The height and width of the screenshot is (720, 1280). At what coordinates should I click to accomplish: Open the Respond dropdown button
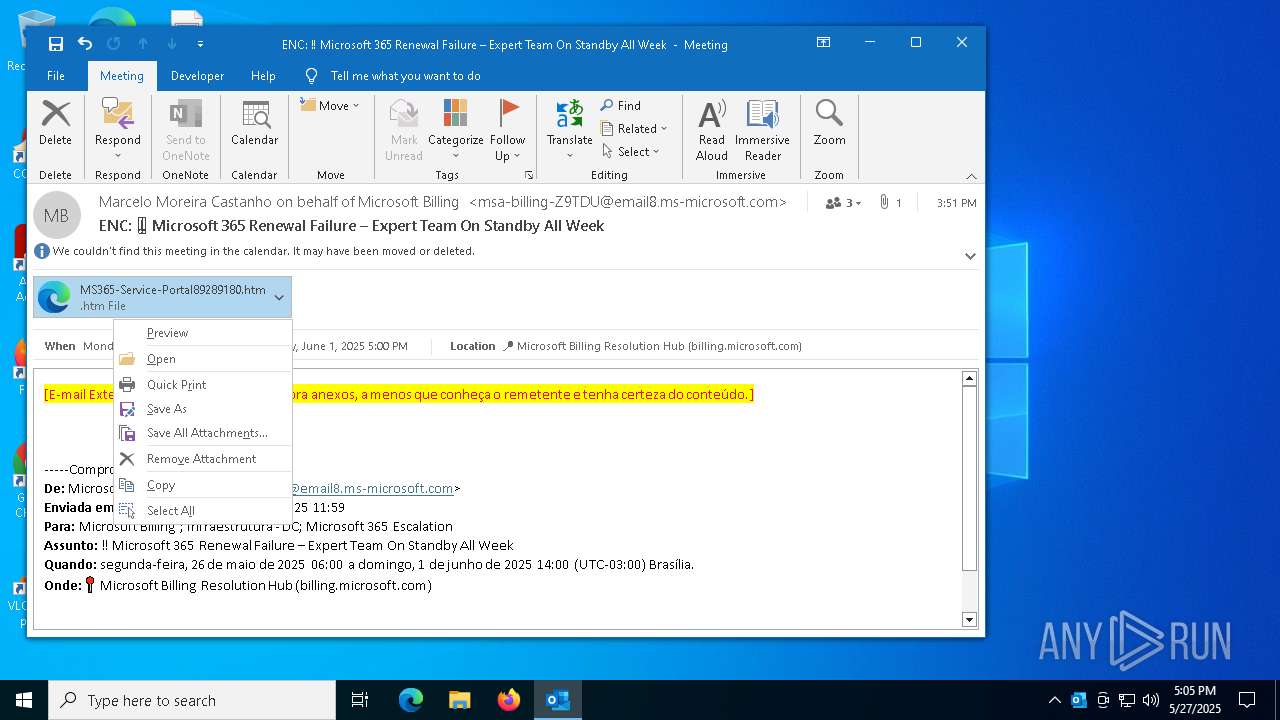click(x=118, y=129)
